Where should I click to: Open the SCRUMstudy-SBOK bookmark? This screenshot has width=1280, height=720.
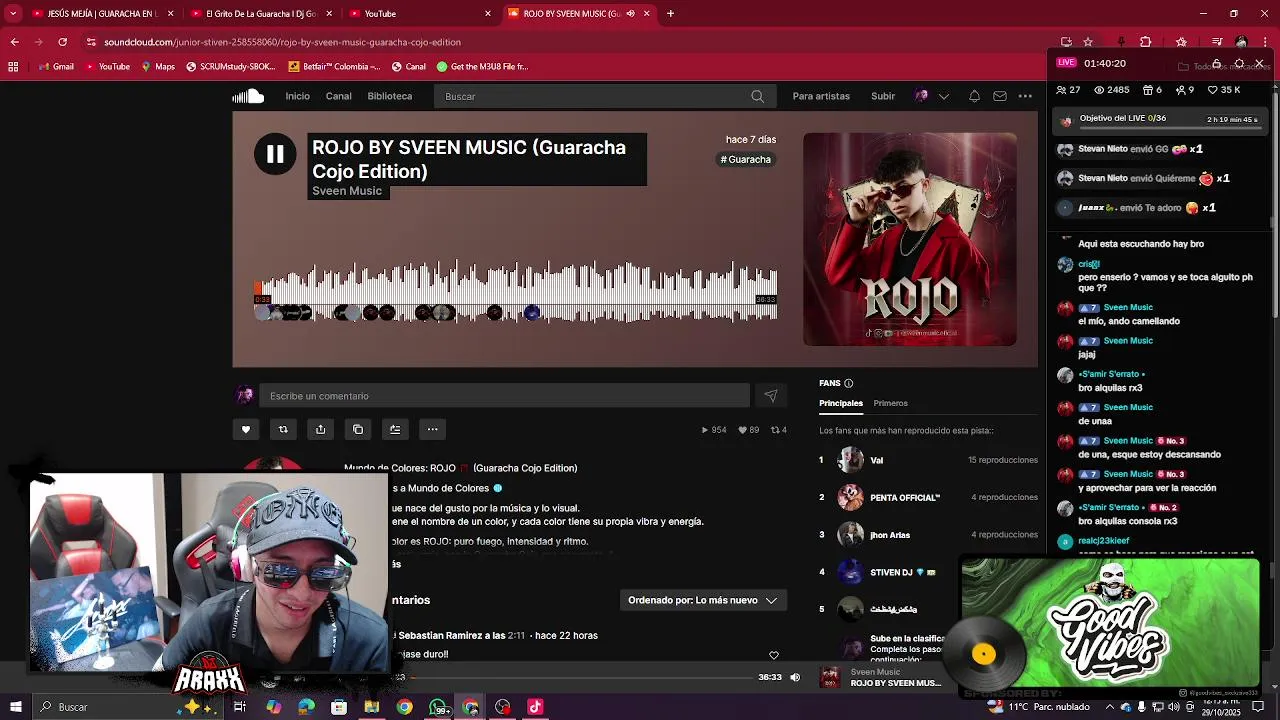232,67
